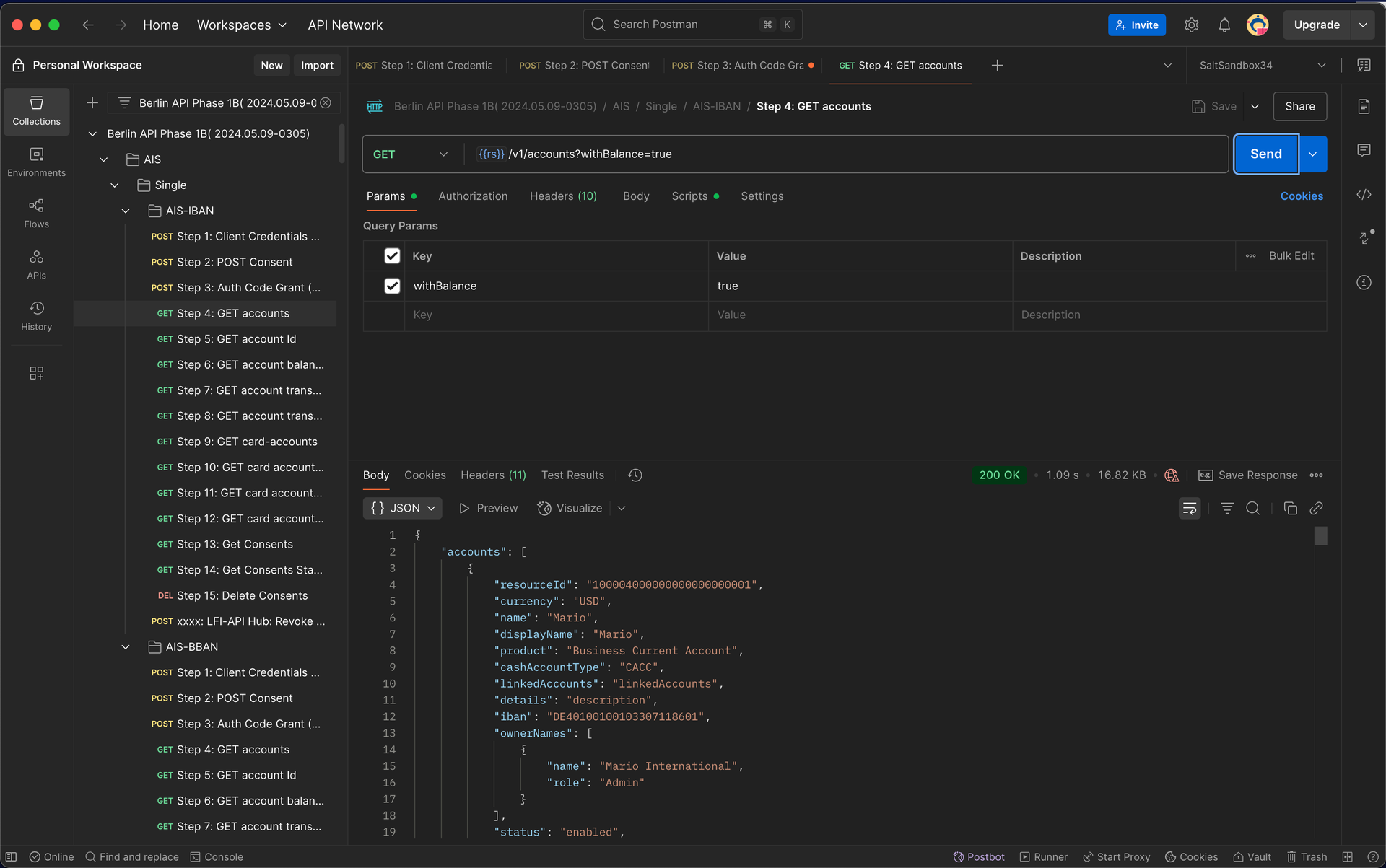The image size is (1386, 868).
Task: Open the GET method dropdown
Action: coord(411,154)
